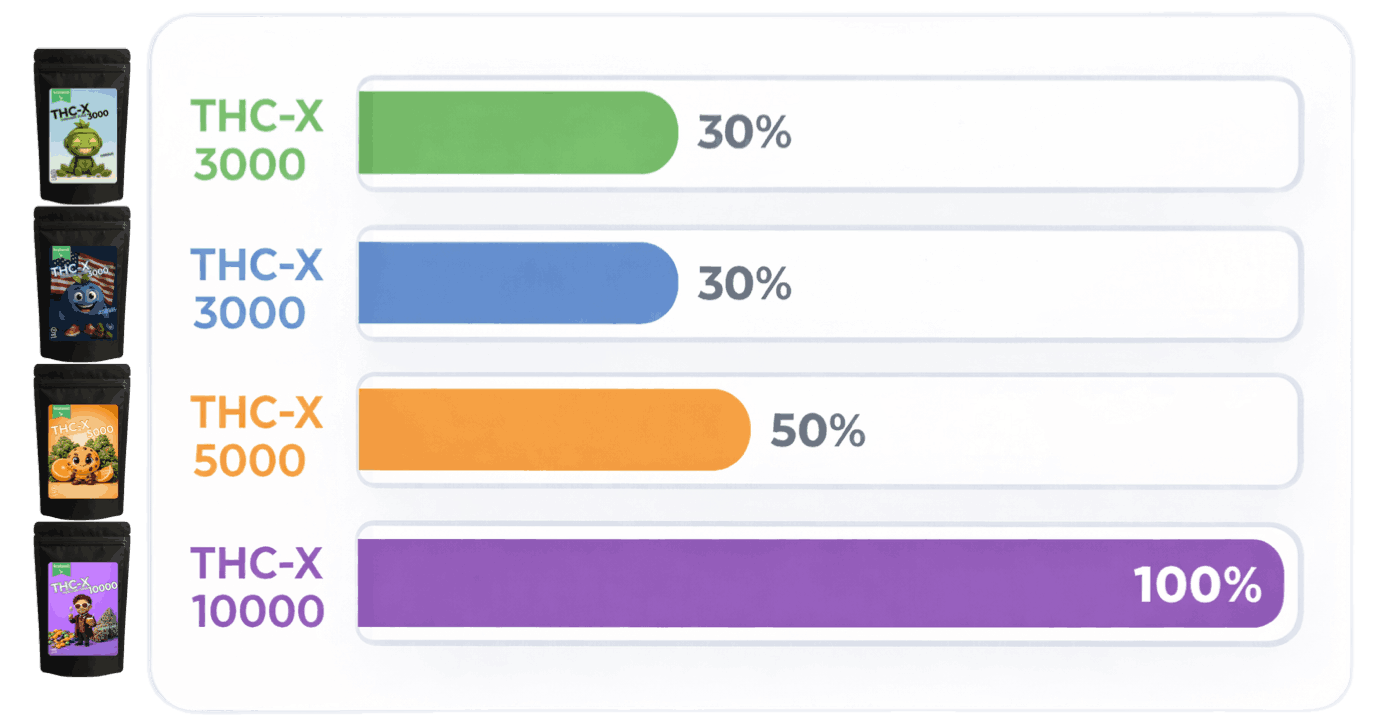Viewport: 1395px width, 727px height.
Task: Click empty track of the green bar
Action: [1040, 133]
